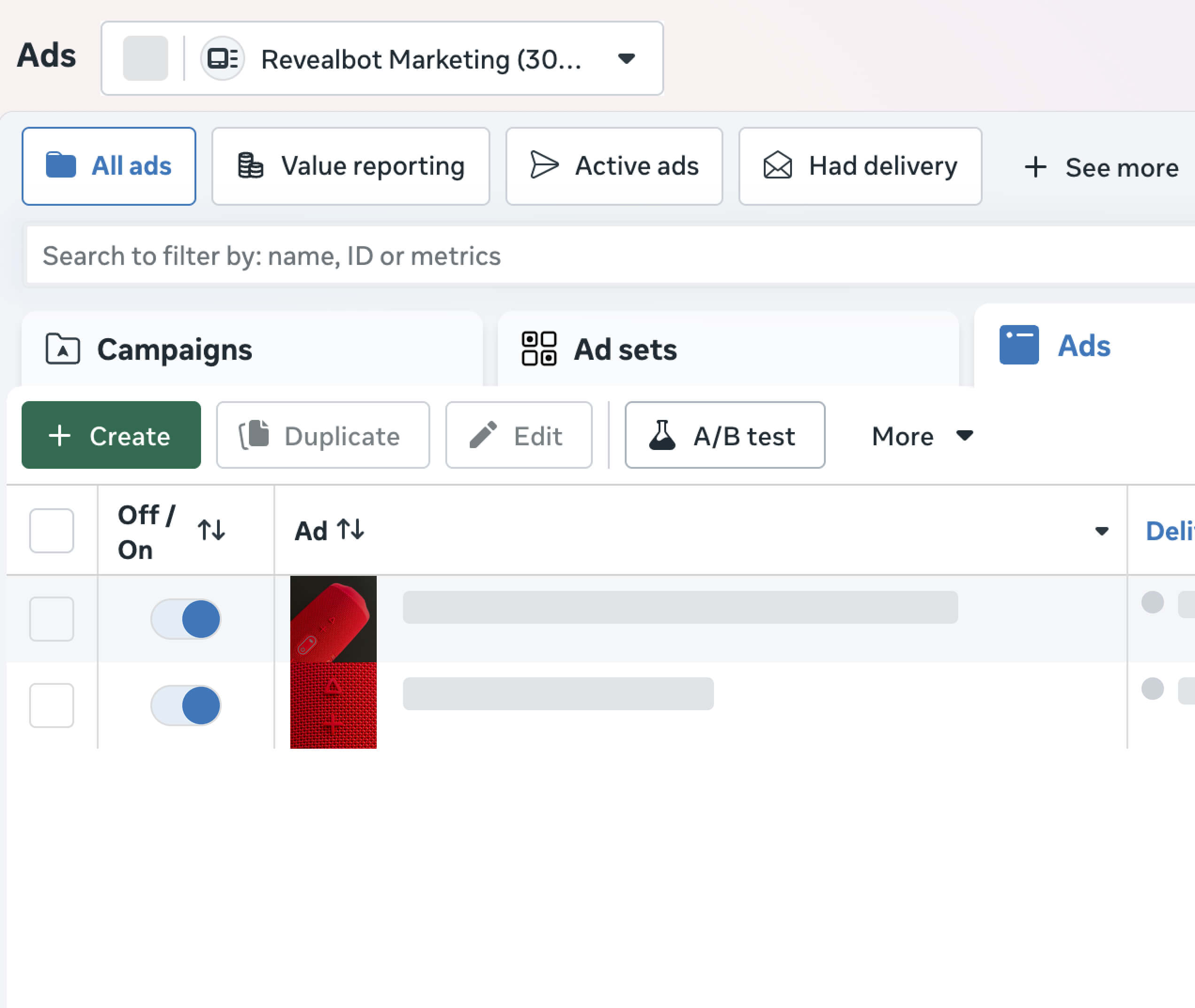This screenshot has height=1008, width=1195.
Task: Open the Ad column options caret
Action: [x=1101, y=531]
